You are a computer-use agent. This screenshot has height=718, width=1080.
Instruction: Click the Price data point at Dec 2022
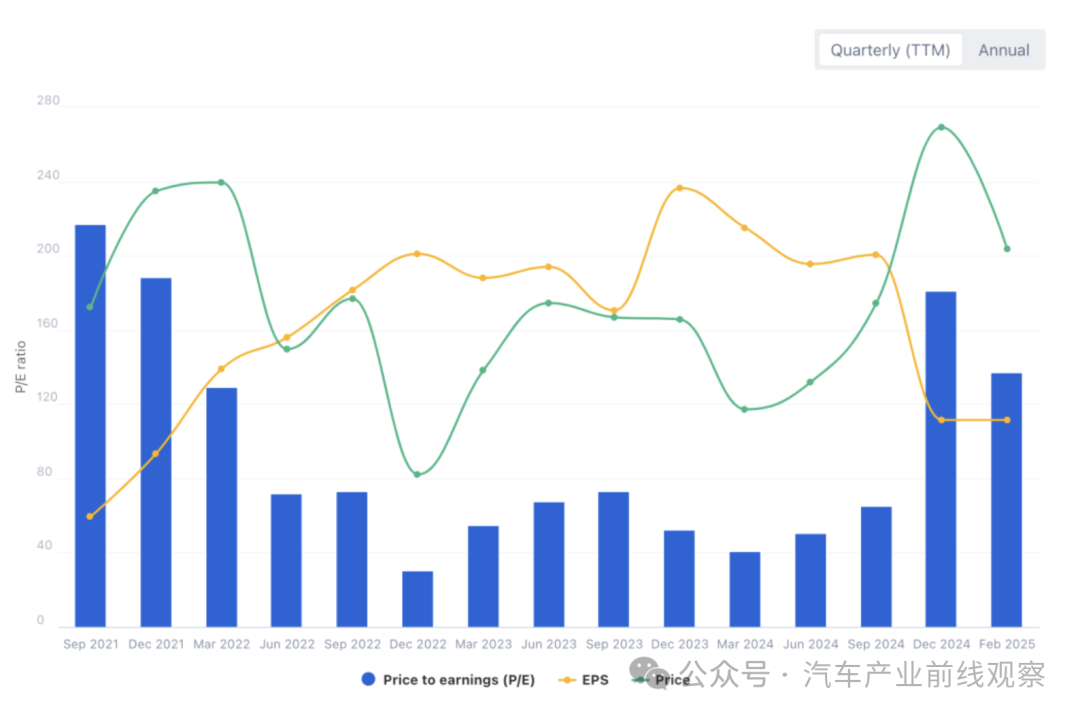(x=418, y=474)
